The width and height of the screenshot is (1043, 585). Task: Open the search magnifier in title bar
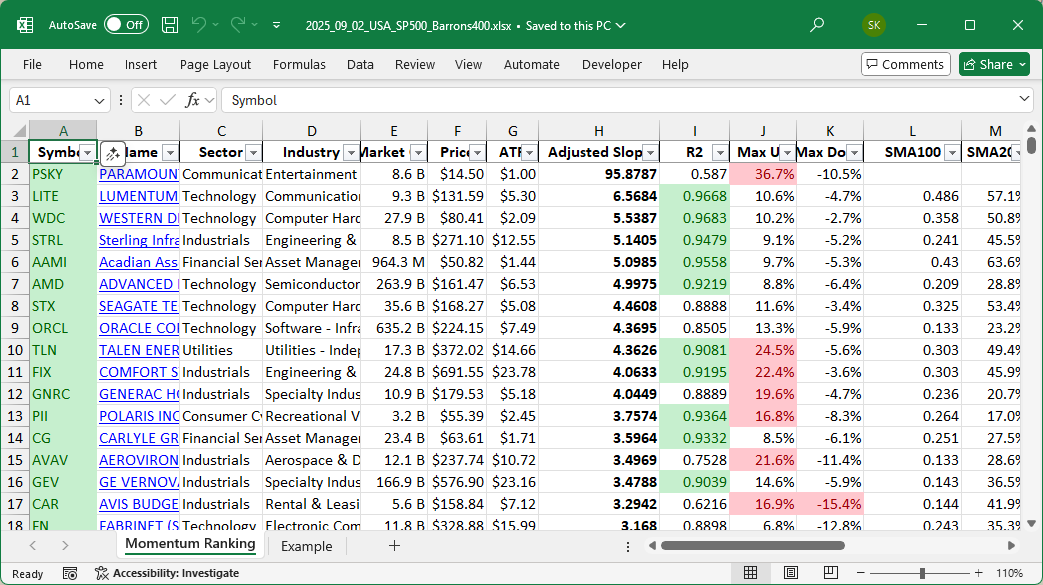(817, 25)
